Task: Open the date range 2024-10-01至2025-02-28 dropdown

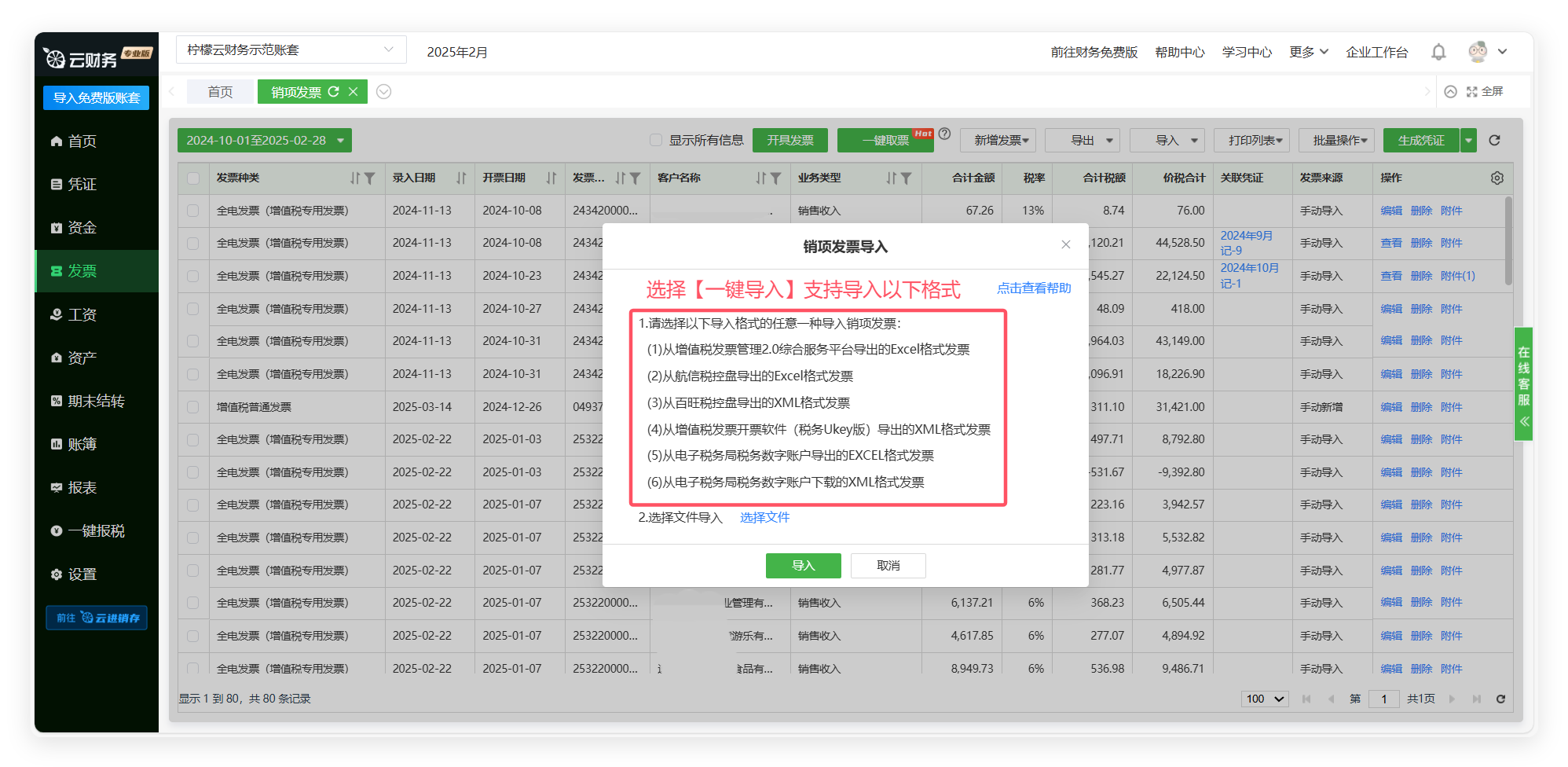Action: pyautogui.click(x=264, y=141)
